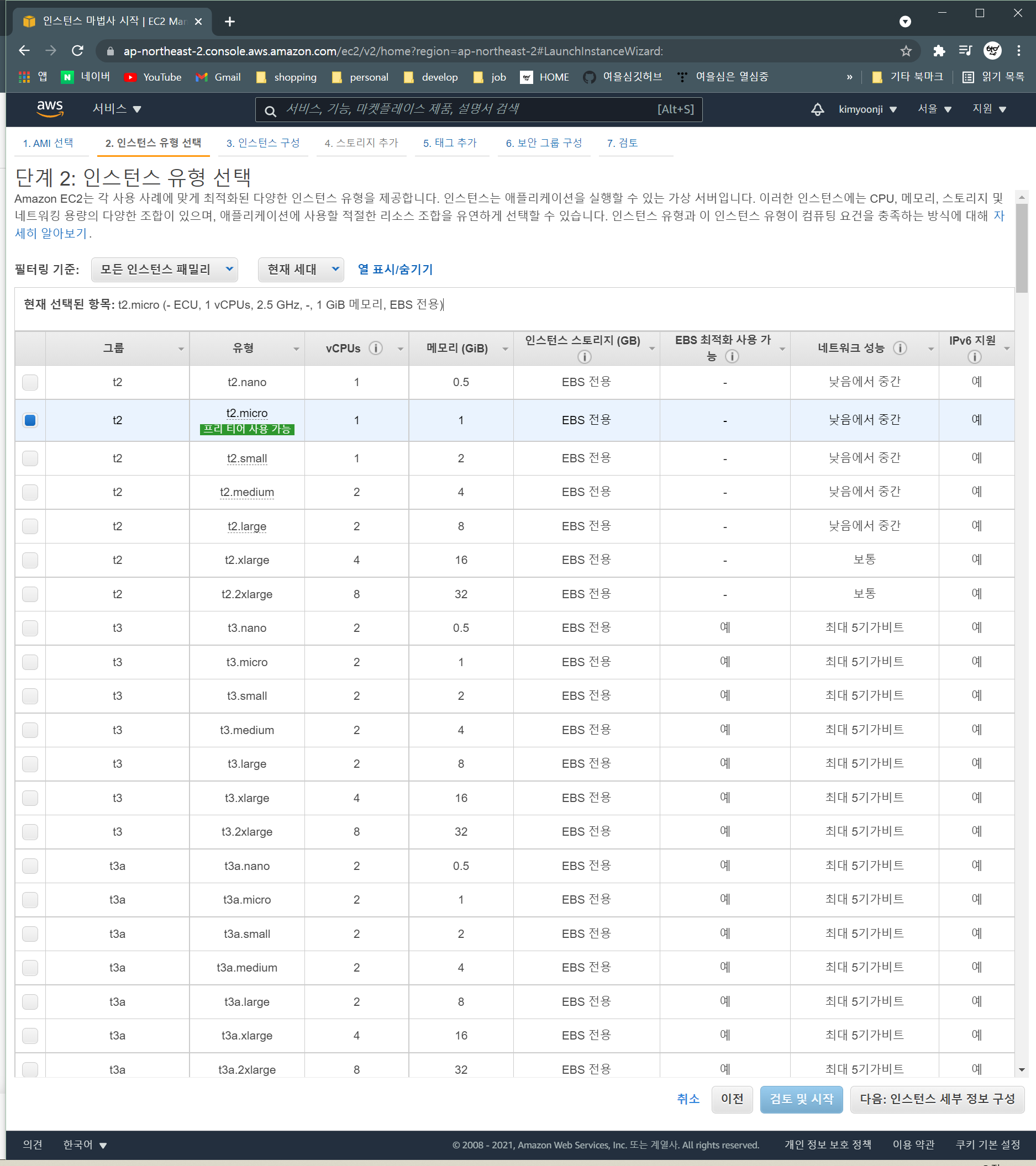The width and height of the screenshot is (1036, 1166).
Task: Select the t2.large instance checkbox
Action: 30,526
